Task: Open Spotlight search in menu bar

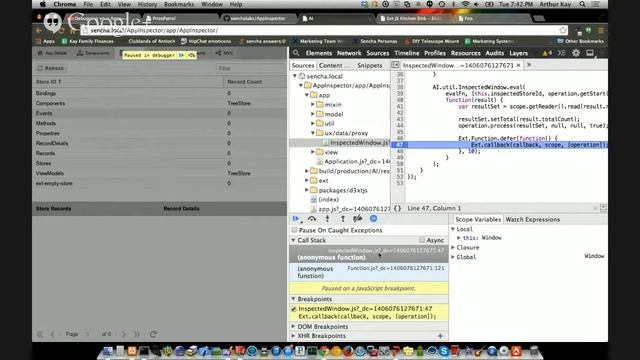Action: coord(582,4)
